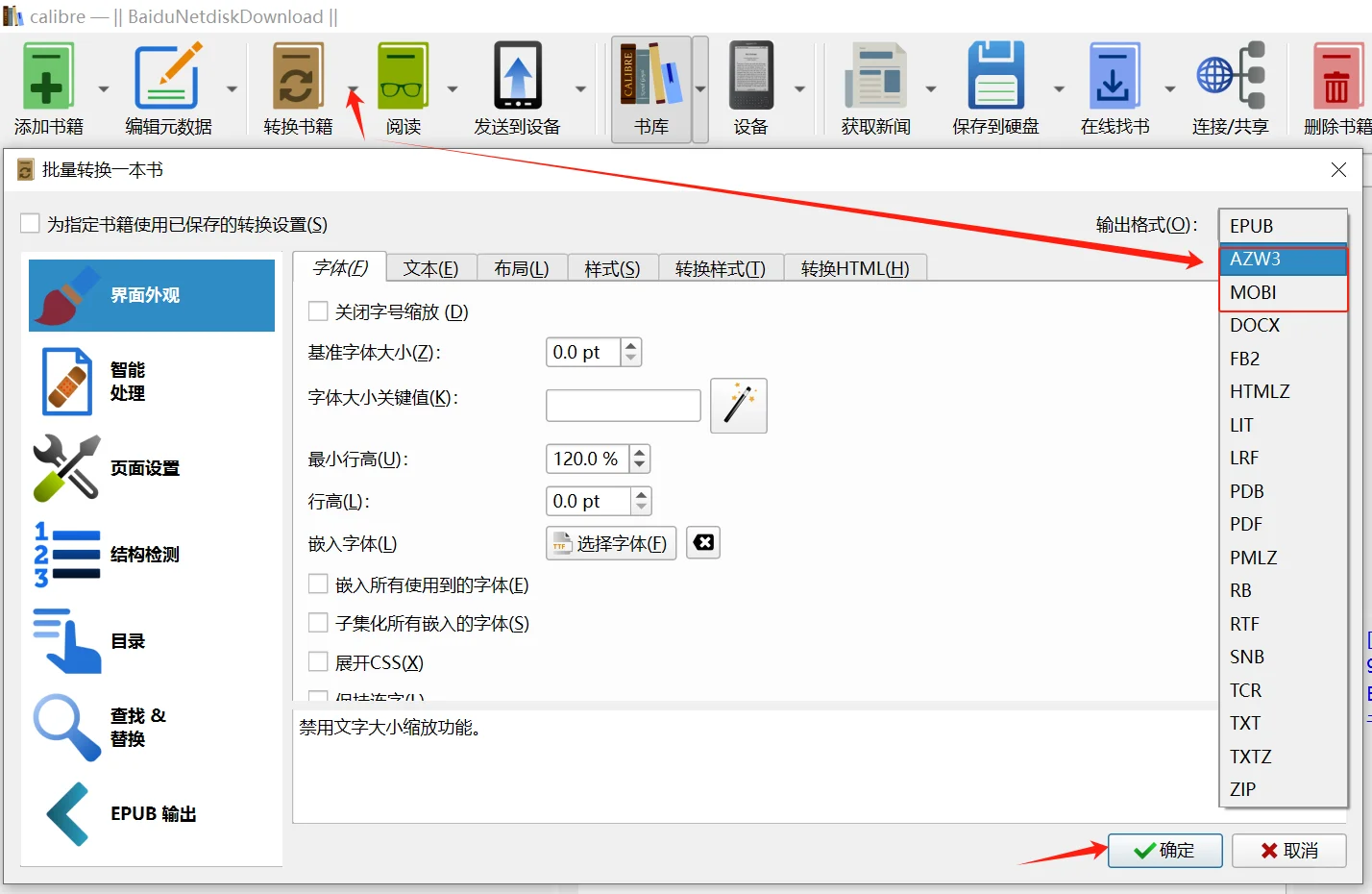
Task: Expand the 阅读 dropdown arrow
Action: point(453,89)
